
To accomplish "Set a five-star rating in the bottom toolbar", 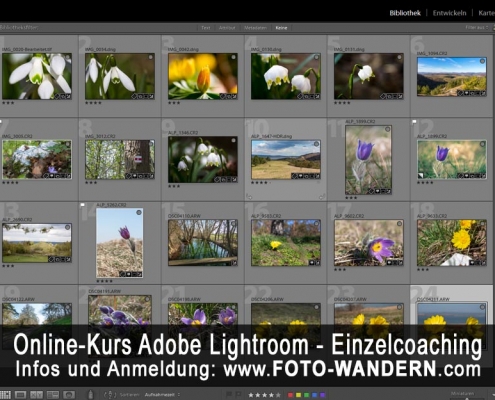I will pyautogui.click(x=278, y=395).
